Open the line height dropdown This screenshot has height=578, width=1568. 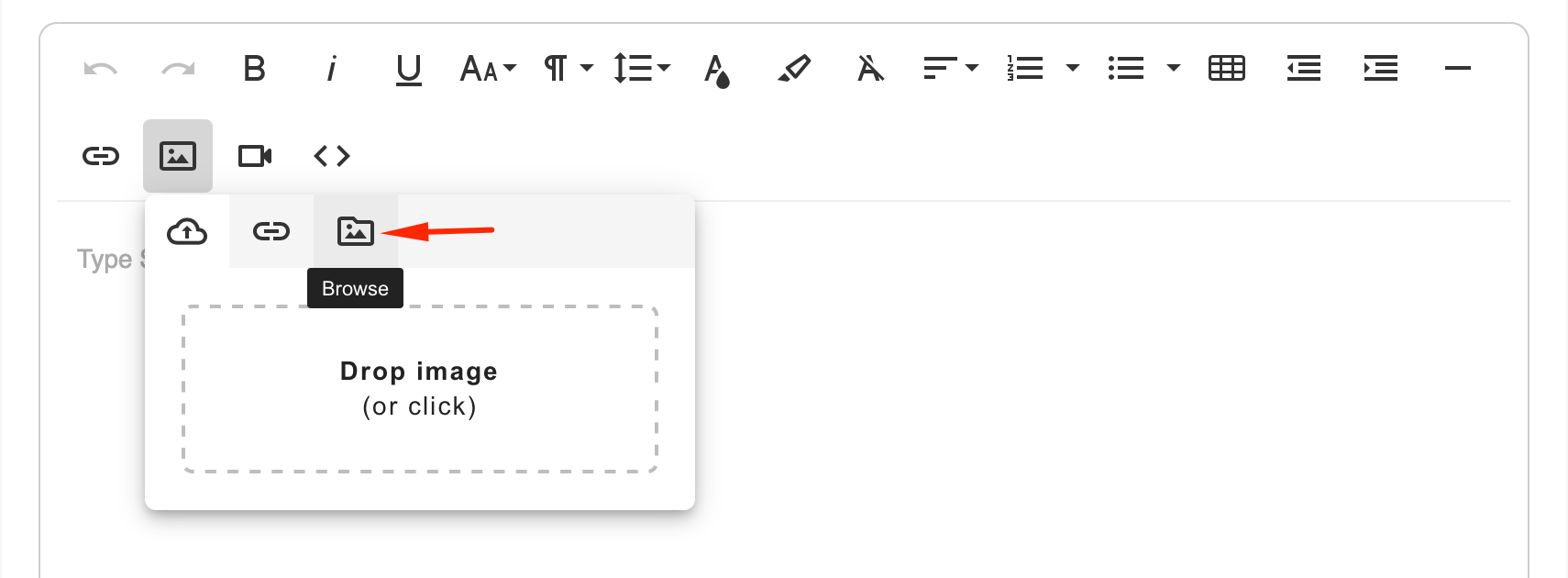tap(642, 69)
